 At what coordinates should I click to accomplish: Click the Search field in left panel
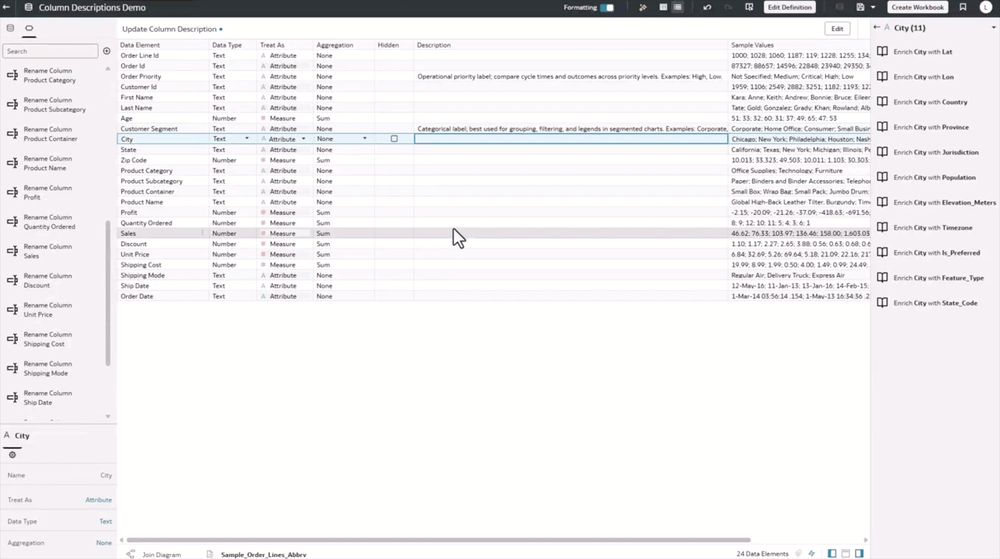coord(50,51)
